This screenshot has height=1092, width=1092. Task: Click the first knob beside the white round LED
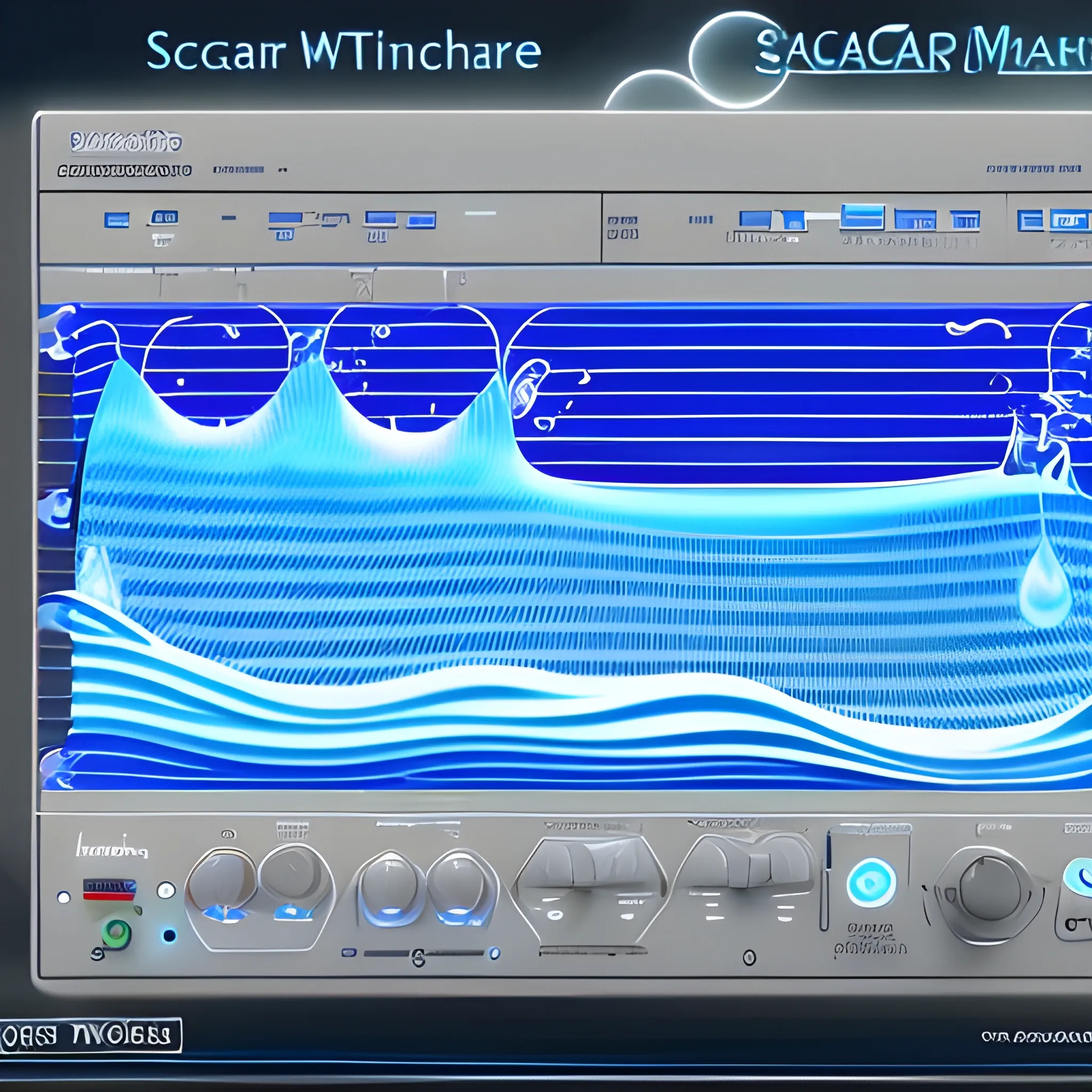[x=222, y=881]
